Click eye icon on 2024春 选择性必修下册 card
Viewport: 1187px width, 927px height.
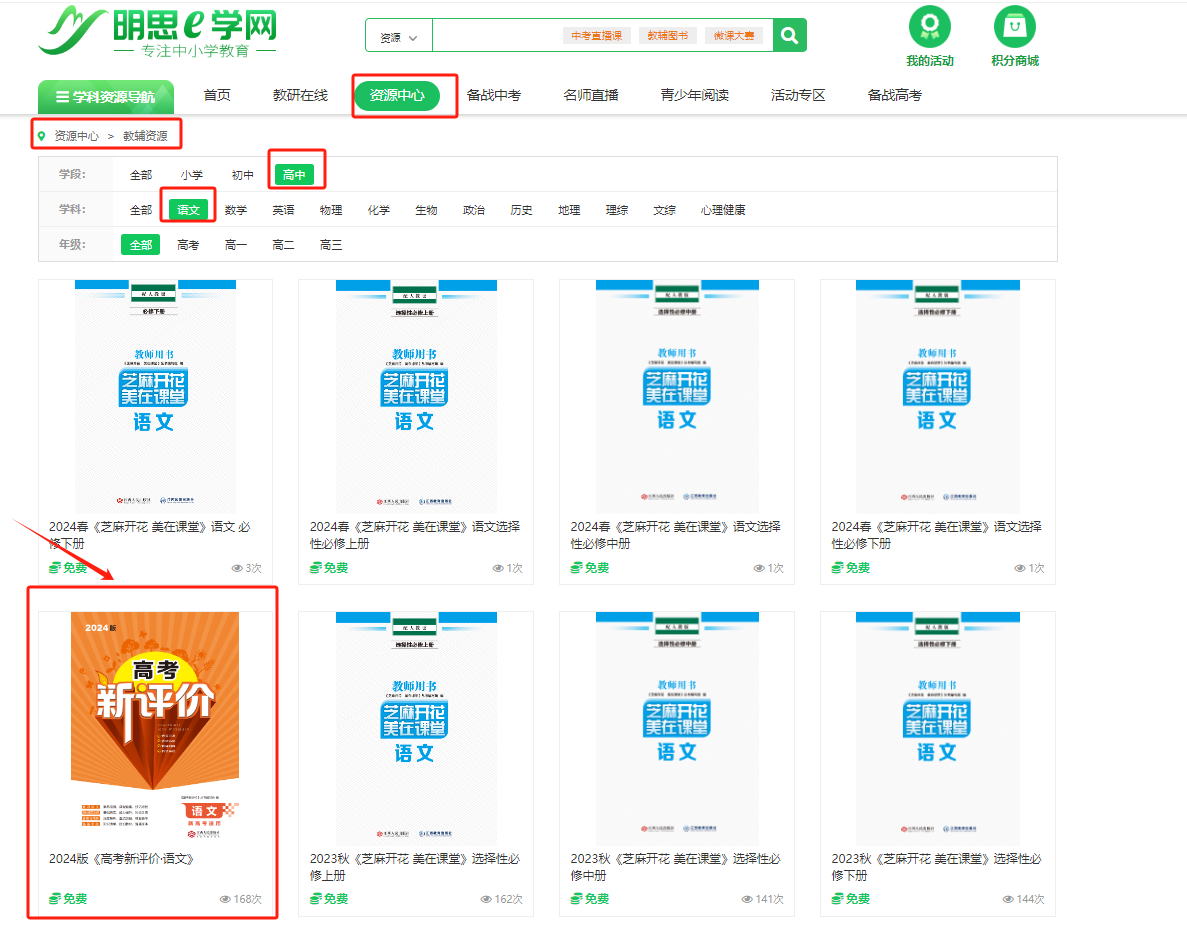click(x=1020, y=568)
